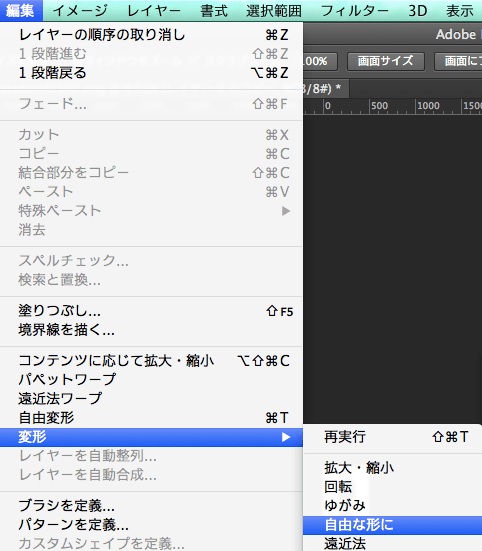The width and height of the screenshot is (482, 551).
Task: Choose 回転 rotate option
Action: point(393,487)
